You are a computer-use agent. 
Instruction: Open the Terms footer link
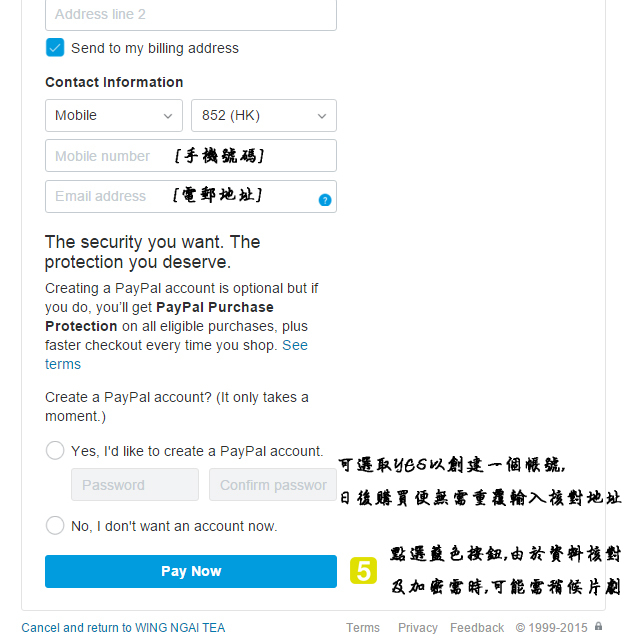click(x=363, y=628)
